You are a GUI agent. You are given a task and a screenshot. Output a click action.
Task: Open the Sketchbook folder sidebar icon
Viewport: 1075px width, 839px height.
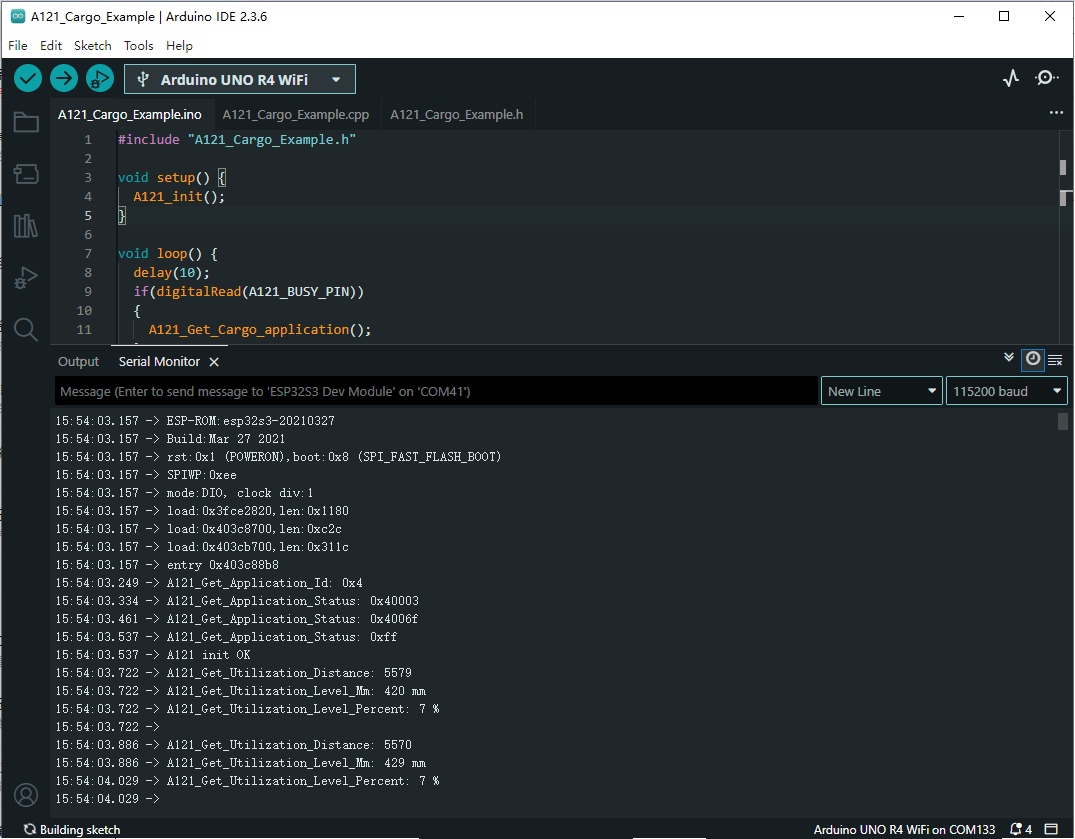pyautogui.click(x=26, y=122)
